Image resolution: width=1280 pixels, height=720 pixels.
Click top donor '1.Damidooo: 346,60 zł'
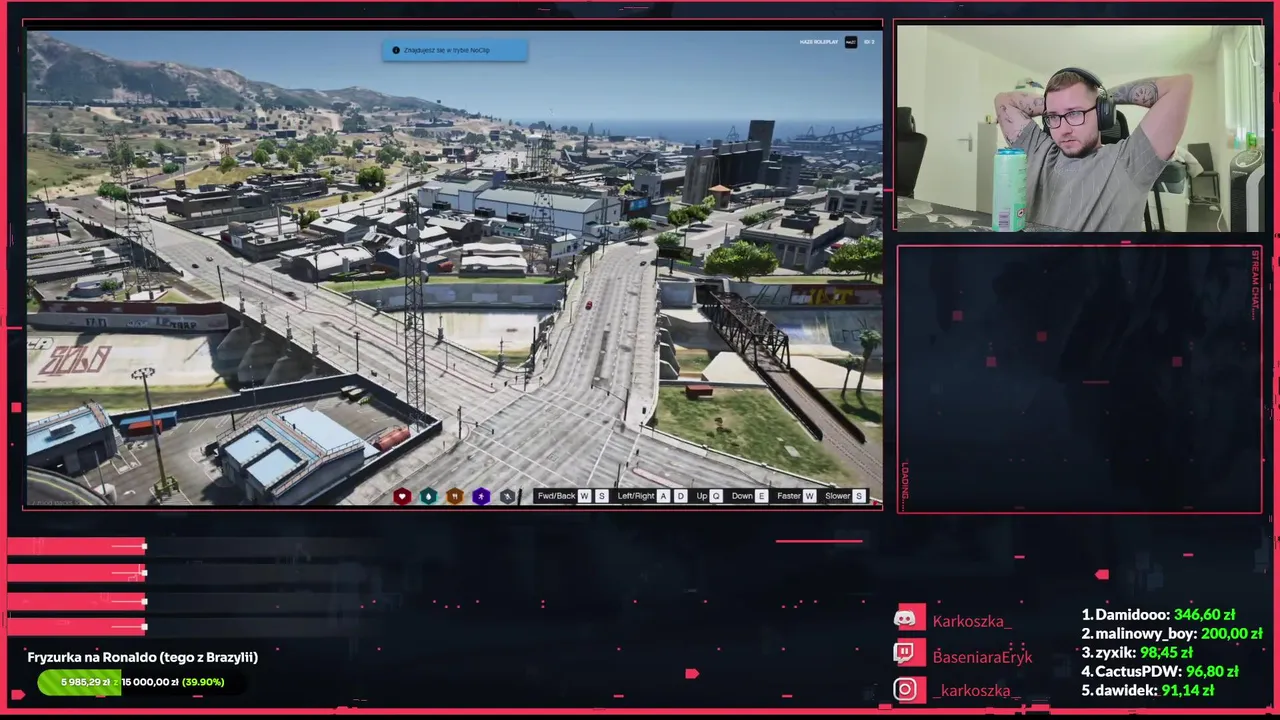click(x=1158, y=615)
